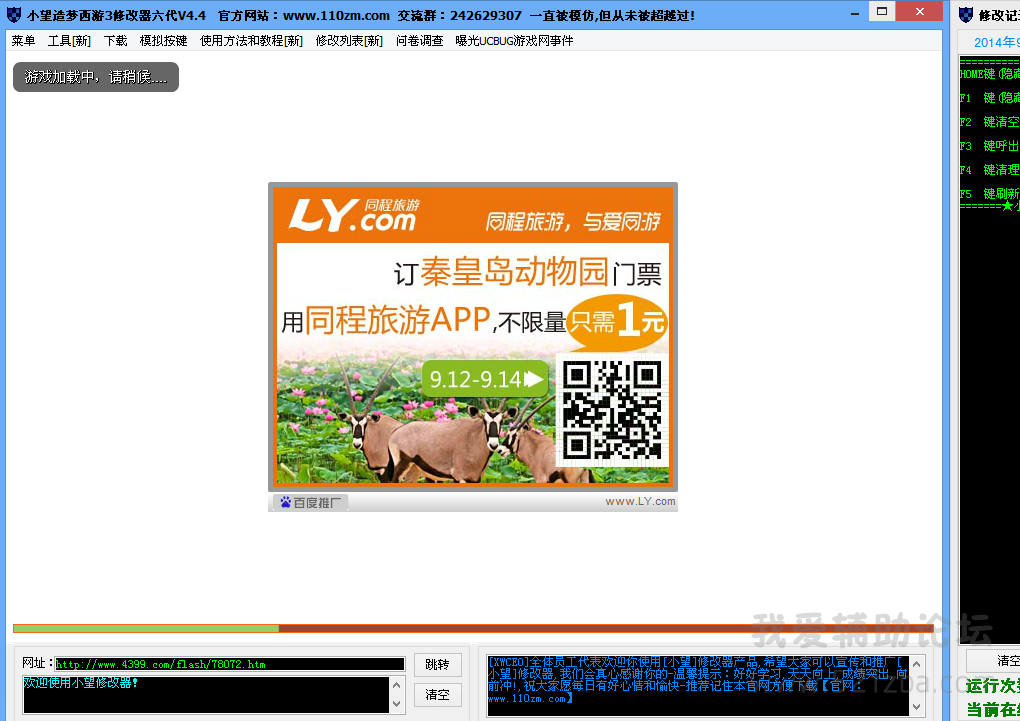
Task: Open 使用方法和教程[新] menu
Action: pyautogui.click(x=251, y=41)
